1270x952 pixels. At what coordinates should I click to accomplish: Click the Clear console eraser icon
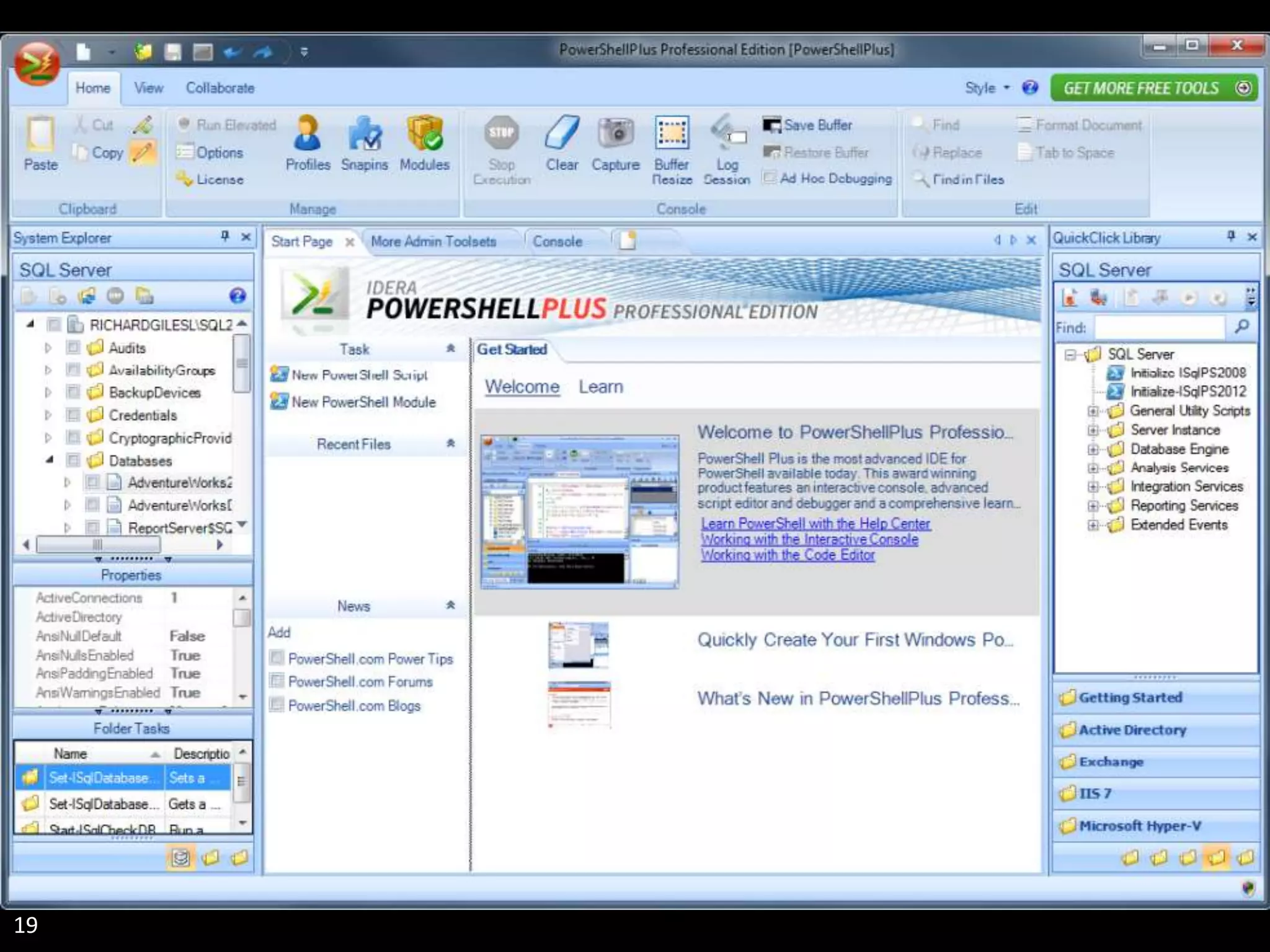(x=562, y=133)
